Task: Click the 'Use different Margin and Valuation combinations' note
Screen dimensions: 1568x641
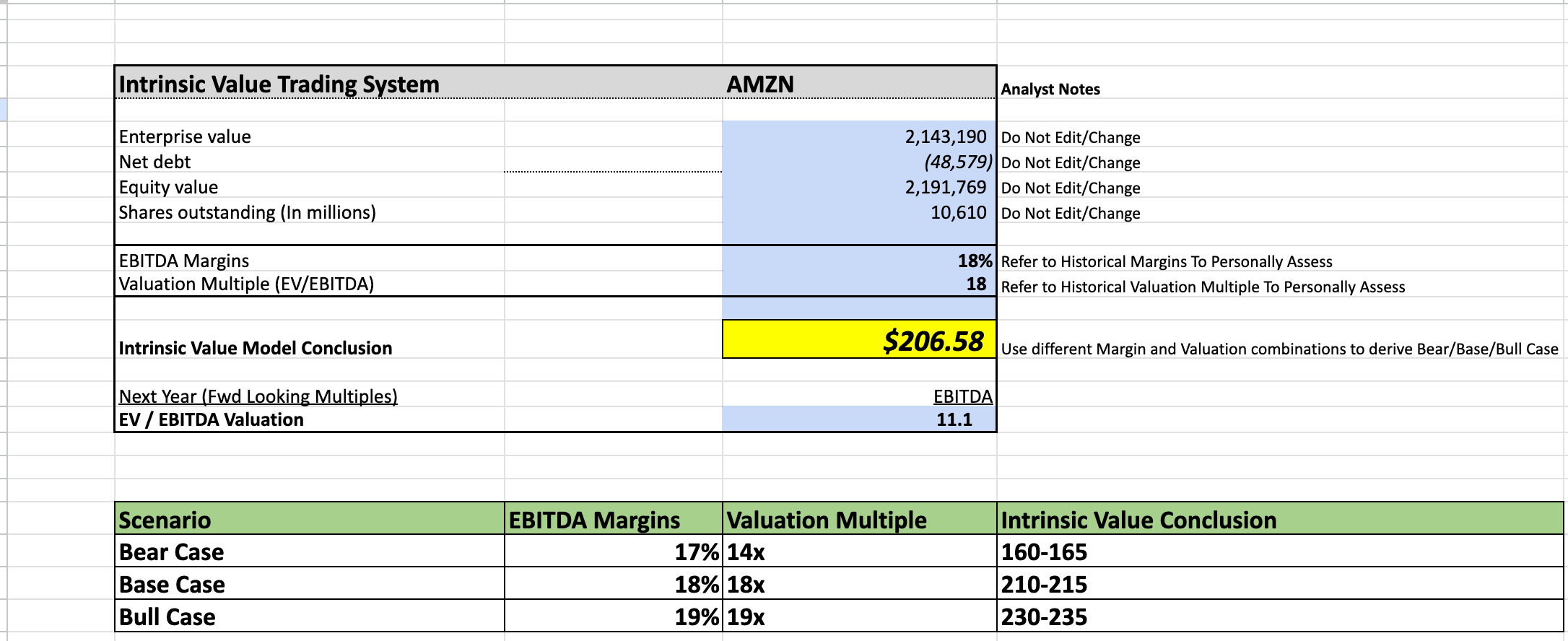Action: [1279, 349]
